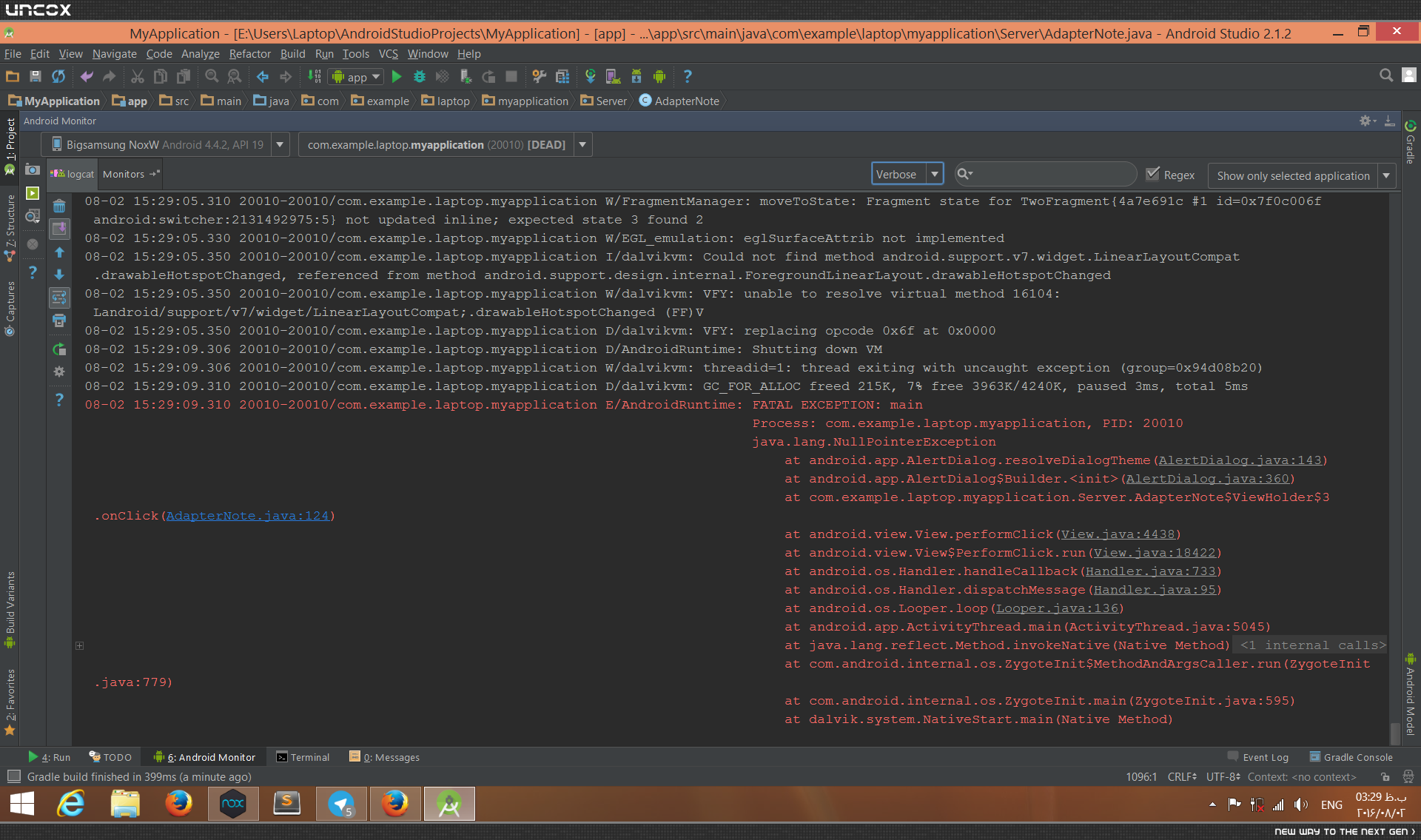This screenshot has width=1421, height=840.
Task: Click the logcat vertical scrollbar thumb
Action: (1394, 733)
